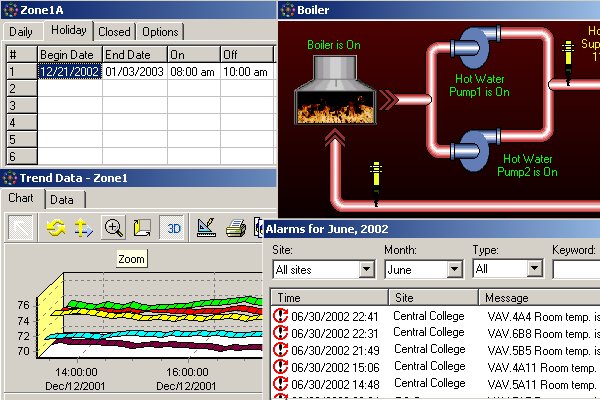Activate the magnifier Zoom tool
600x400 pixels.
[x=113, y=228]
